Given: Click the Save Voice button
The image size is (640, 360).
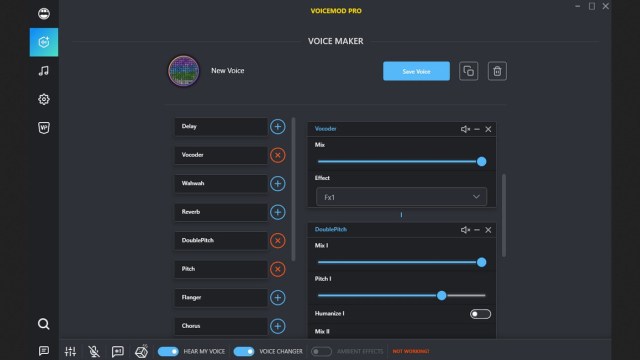Looking at the screenshot, I should [x=416, y=71].
